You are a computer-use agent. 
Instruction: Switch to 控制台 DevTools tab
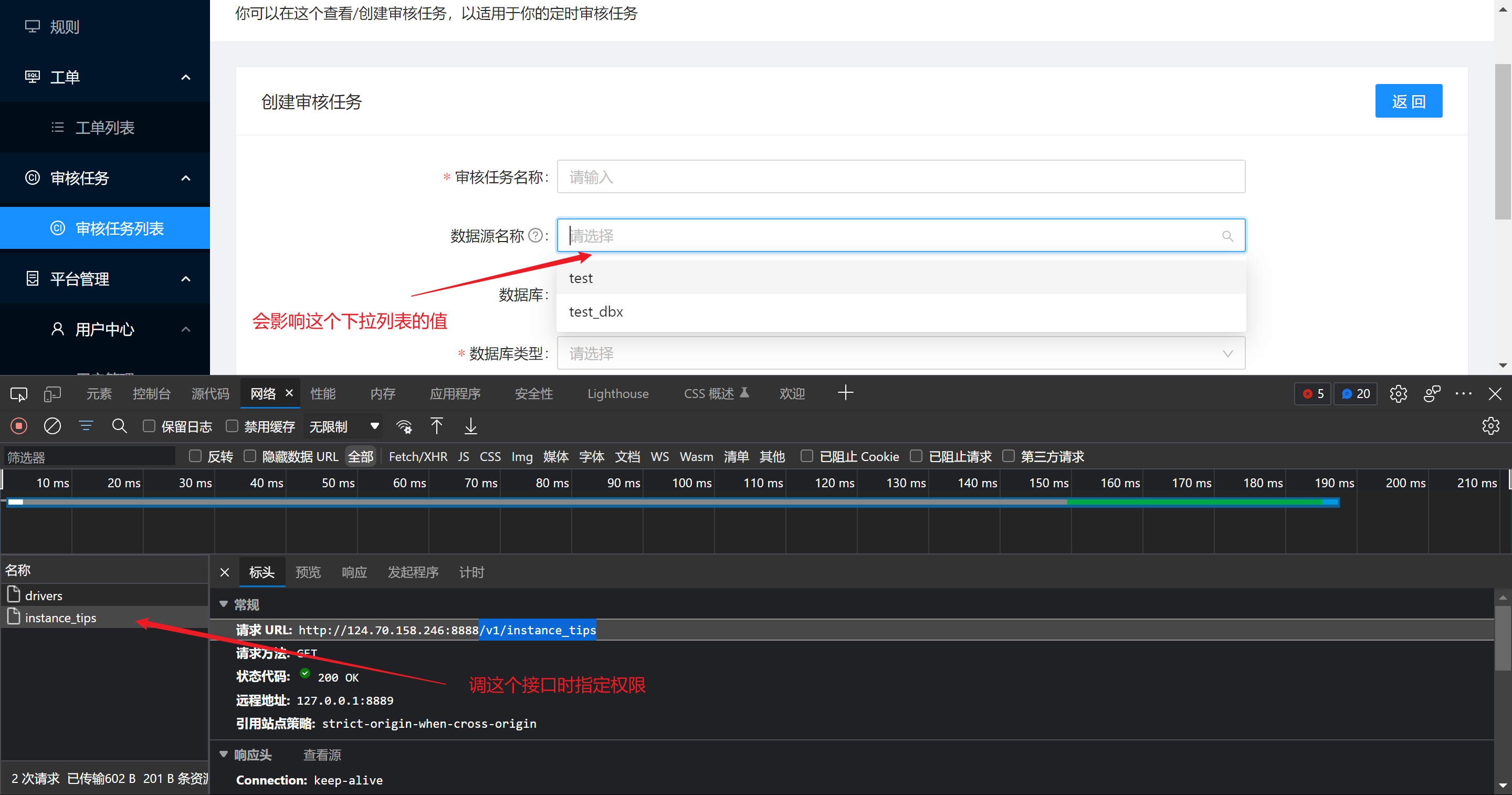tap(151, 394)
